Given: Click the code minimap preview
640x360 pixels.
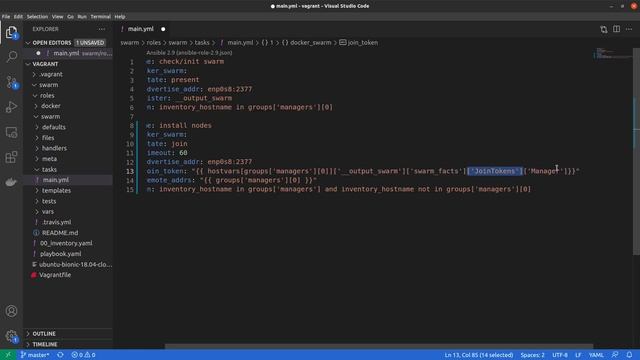Looking at the screenshot, I should click(612, 54).
